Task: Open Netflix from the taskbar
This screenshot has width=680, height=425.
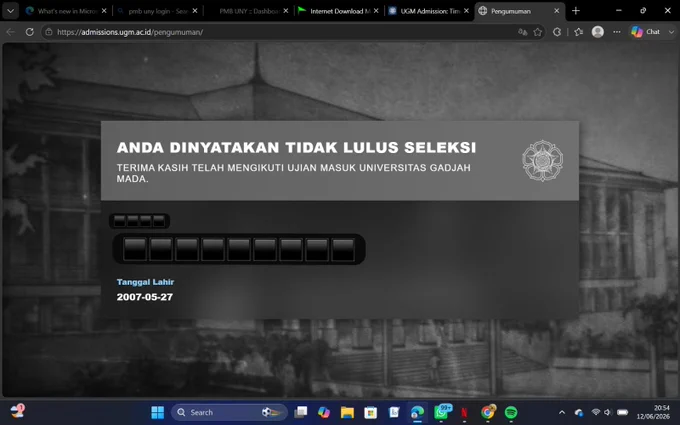Action: [464, 412]
